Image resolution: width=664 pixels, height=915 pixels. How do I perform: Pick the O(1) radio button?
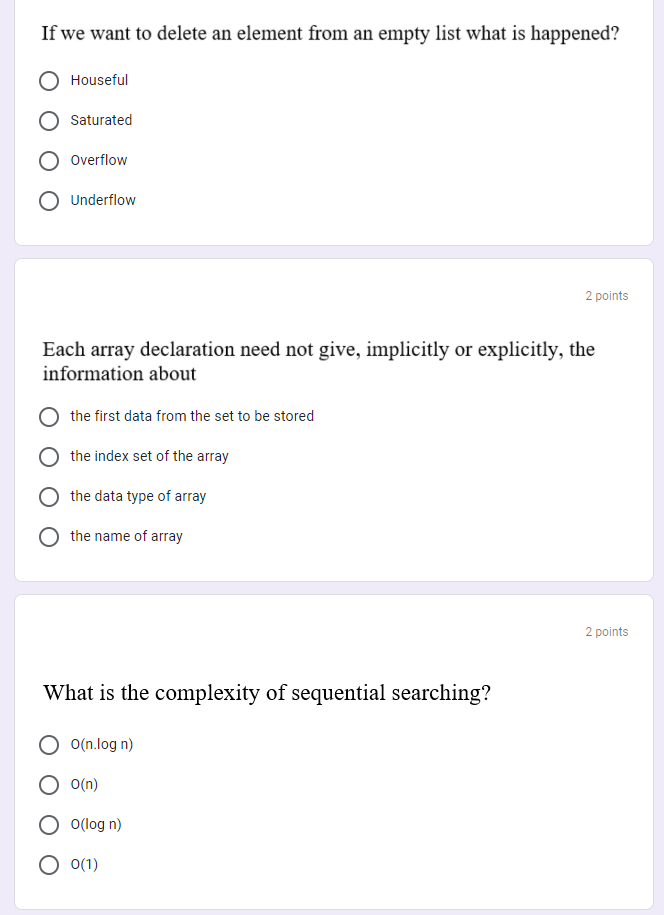coord(49,865)
